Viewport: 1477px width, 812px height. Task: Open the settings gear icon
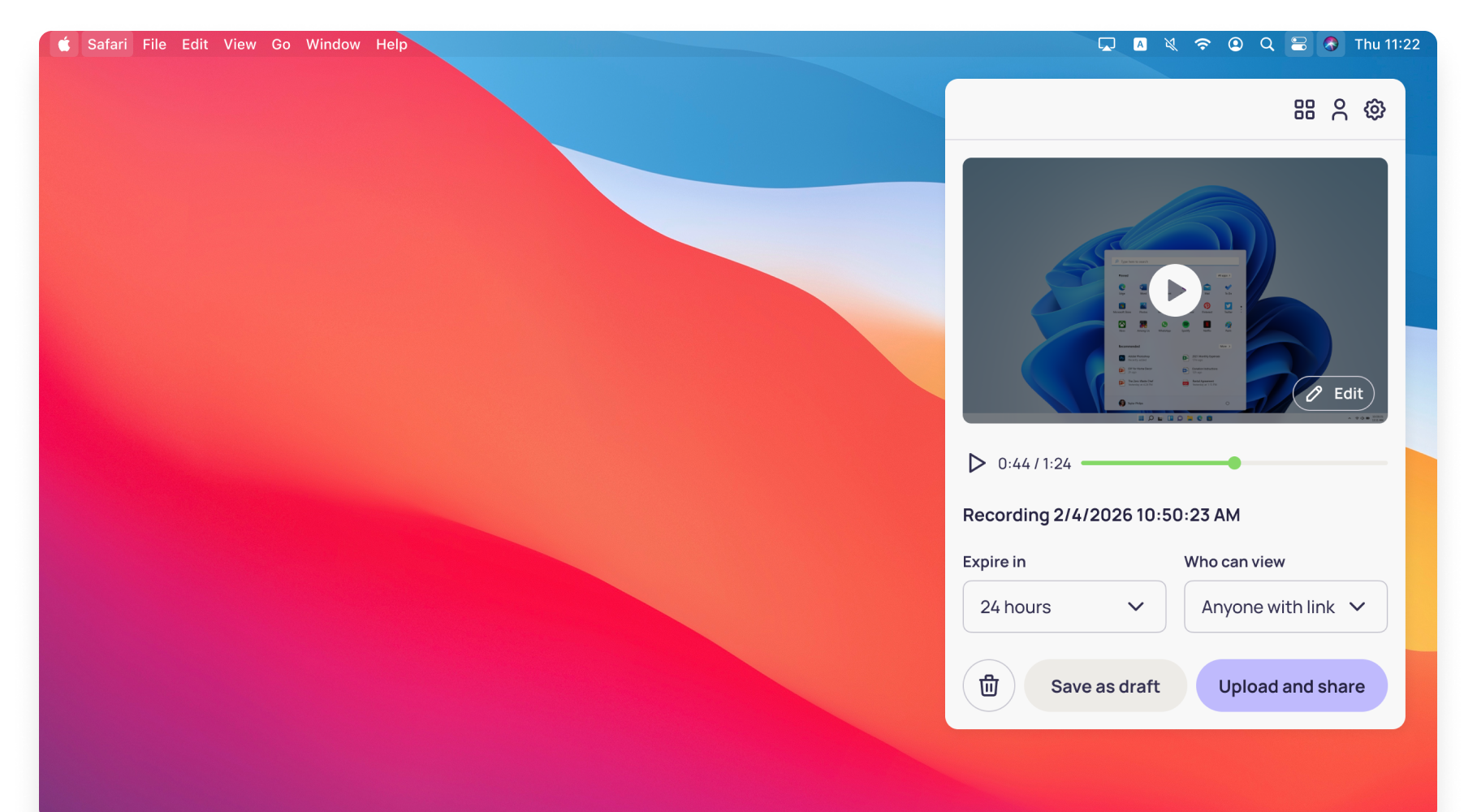(x=1374, y=110)
